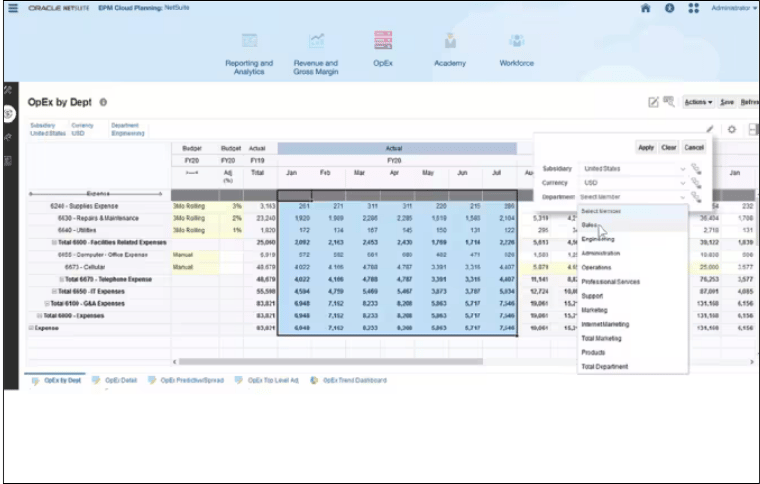This screenshot has height=484, width=760.
Task: Choose Products in department list
Action: 633,352
